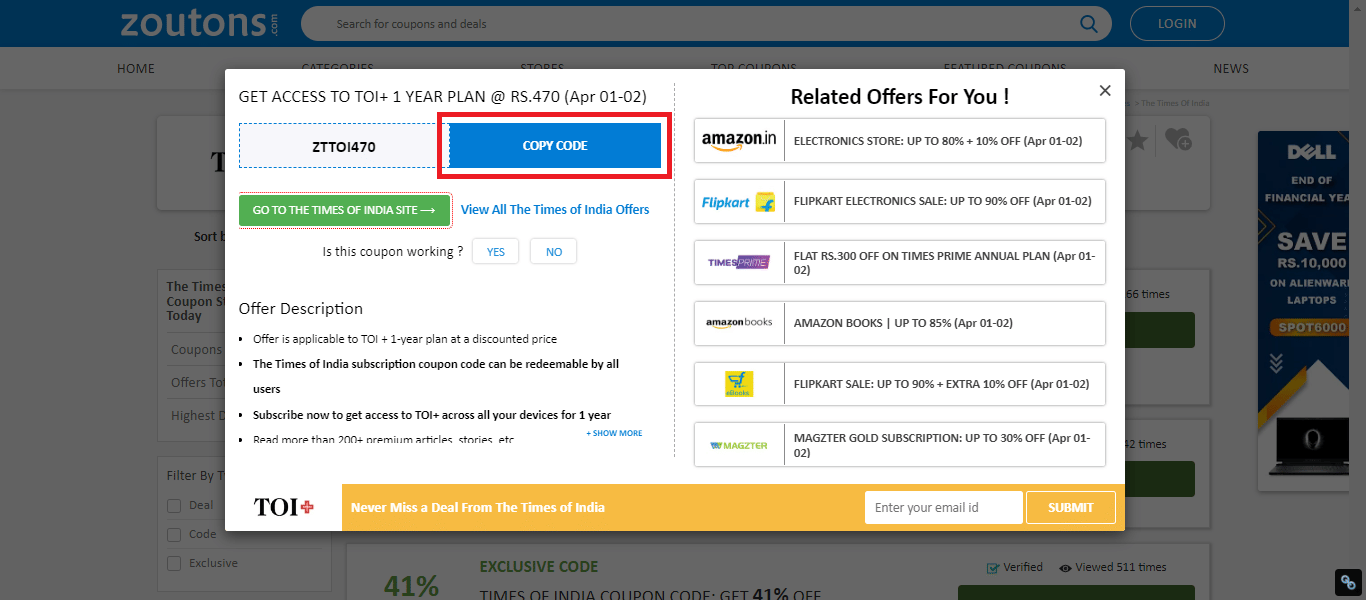Select the Amazon.in electronics store offer logo

pyautogui.click(x=739, y=140)
